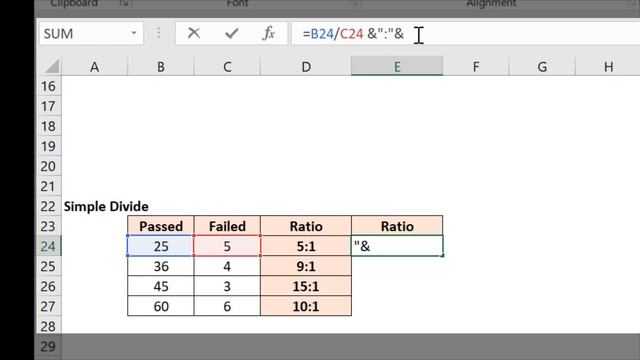Select column D header
Viewport: 640px width, 360px height.
point(306,67)
